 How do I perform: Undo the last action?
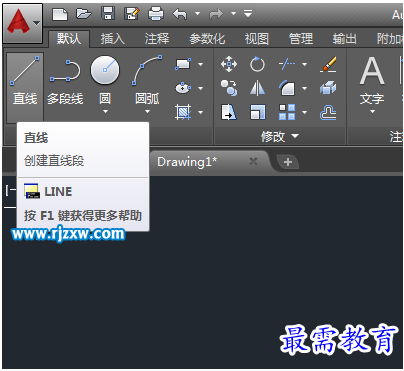tap(180, 14)
